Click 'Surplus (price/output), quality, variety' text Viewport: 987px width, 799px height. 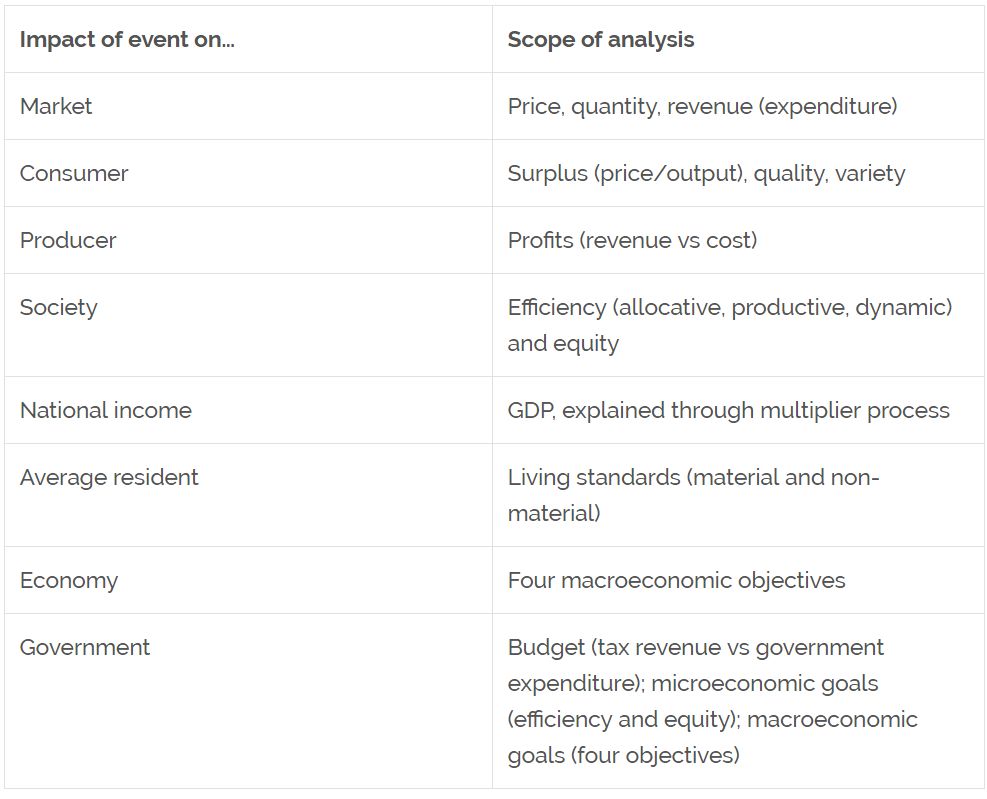click(706, 174)
